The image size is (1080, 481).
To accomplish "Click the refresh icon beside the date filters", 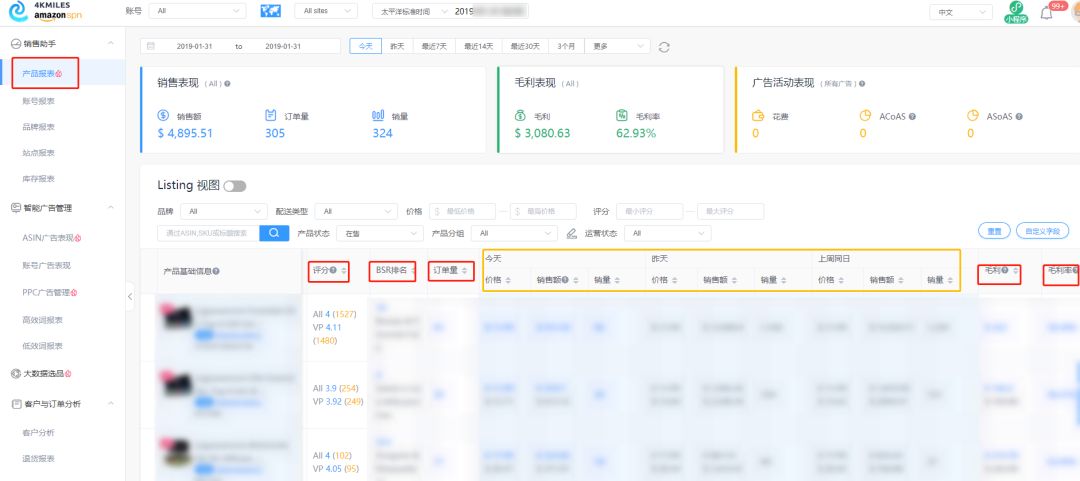I will tap(664, 47).
